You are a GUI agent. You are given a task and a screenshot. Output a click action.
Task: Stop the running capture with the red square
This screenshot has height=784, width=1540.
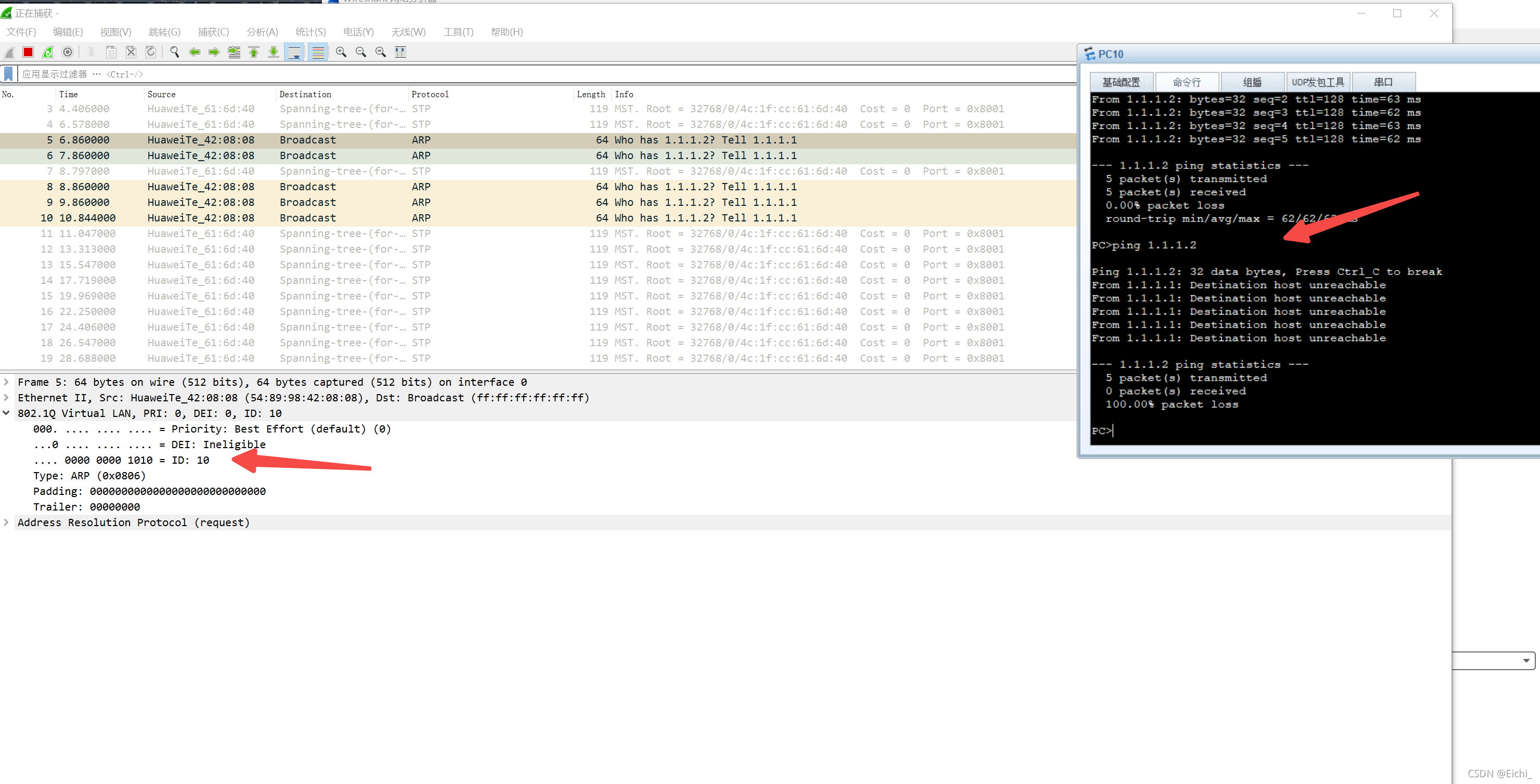tap(28, 52)
